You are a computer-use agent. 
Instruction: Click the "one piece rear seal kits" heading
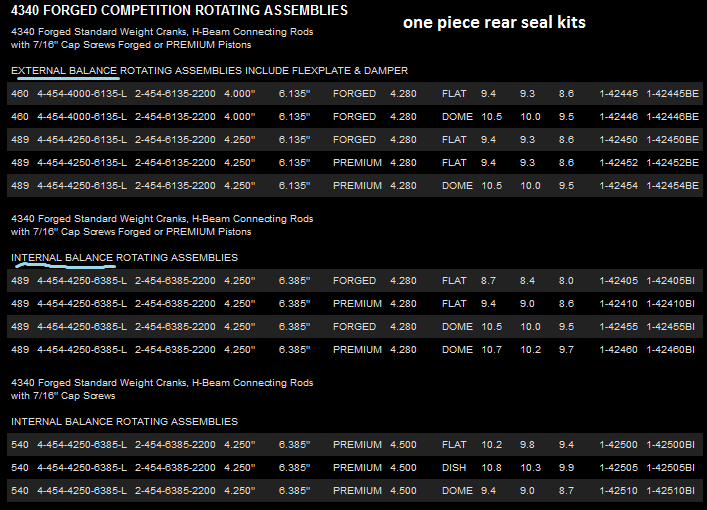point(494,22)
